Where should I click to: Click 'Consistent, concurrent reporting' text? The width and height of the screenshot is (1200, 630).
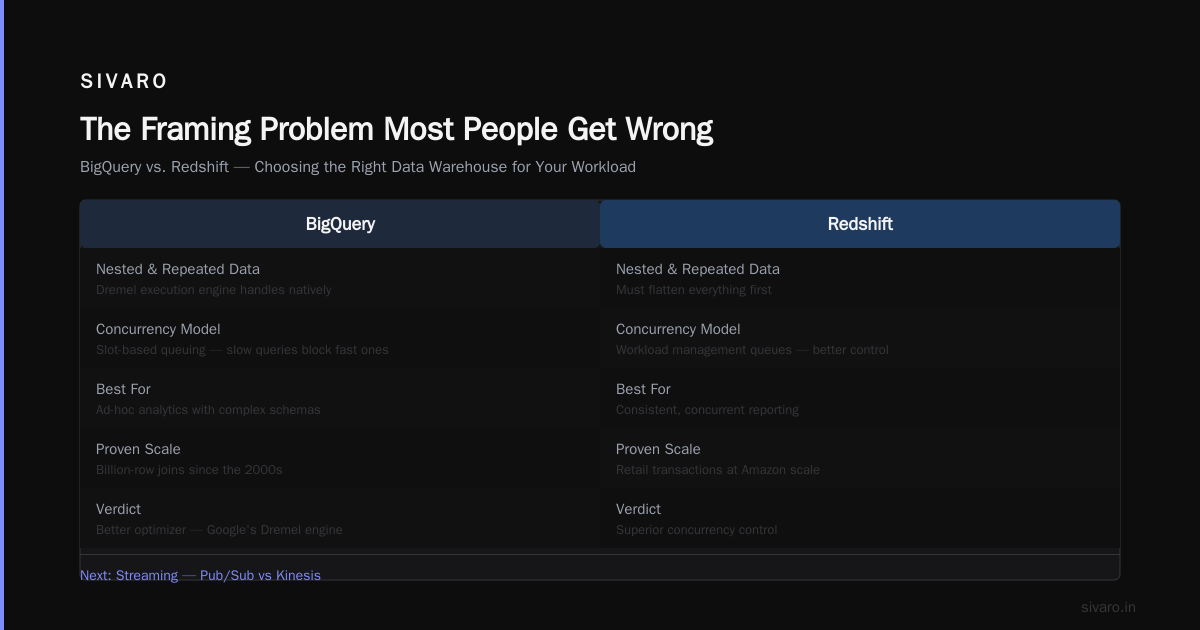coord(707,410)
